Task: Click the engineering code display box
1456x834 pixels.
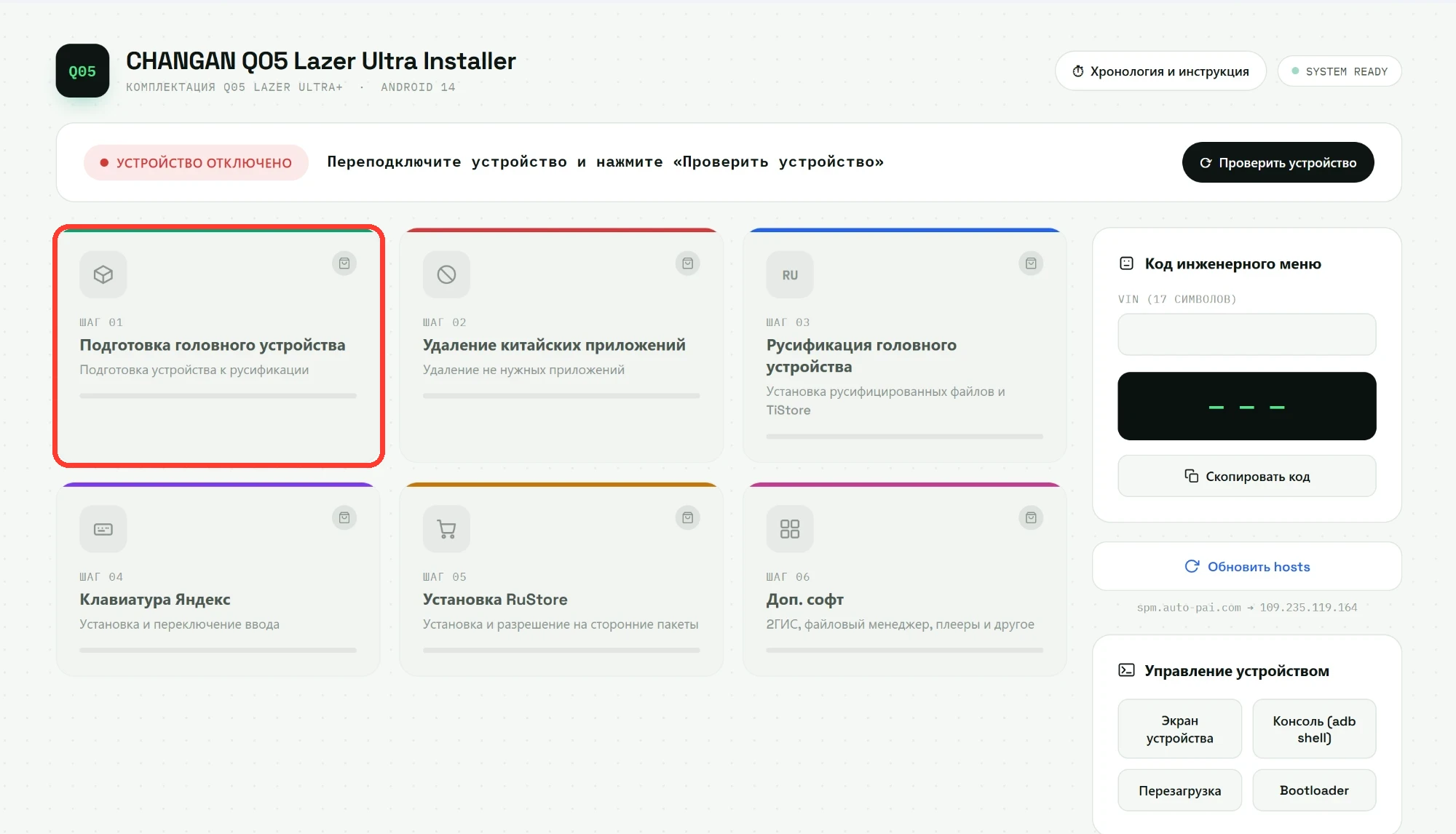Action: (x=1246, y=406)
